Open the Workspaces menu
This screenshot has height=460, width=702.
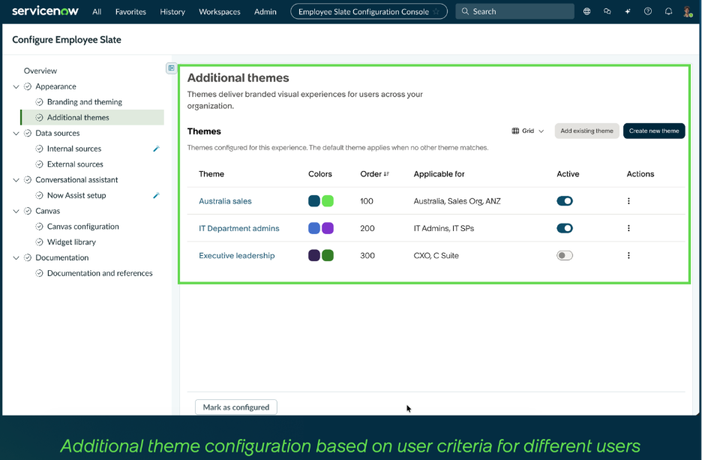pos(219,12)
